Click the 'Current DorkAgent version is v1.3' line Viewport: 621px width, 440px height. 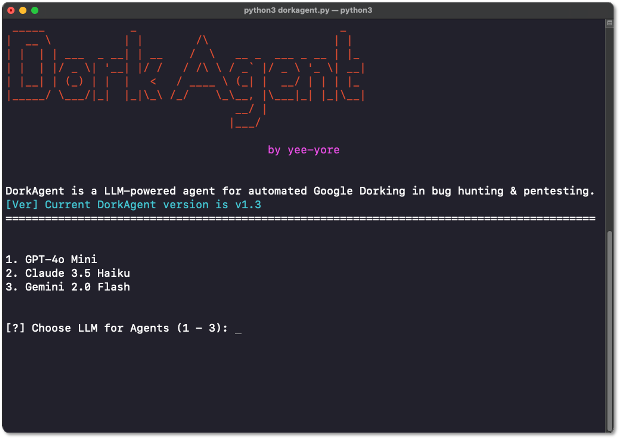click(x=133, y=205)
